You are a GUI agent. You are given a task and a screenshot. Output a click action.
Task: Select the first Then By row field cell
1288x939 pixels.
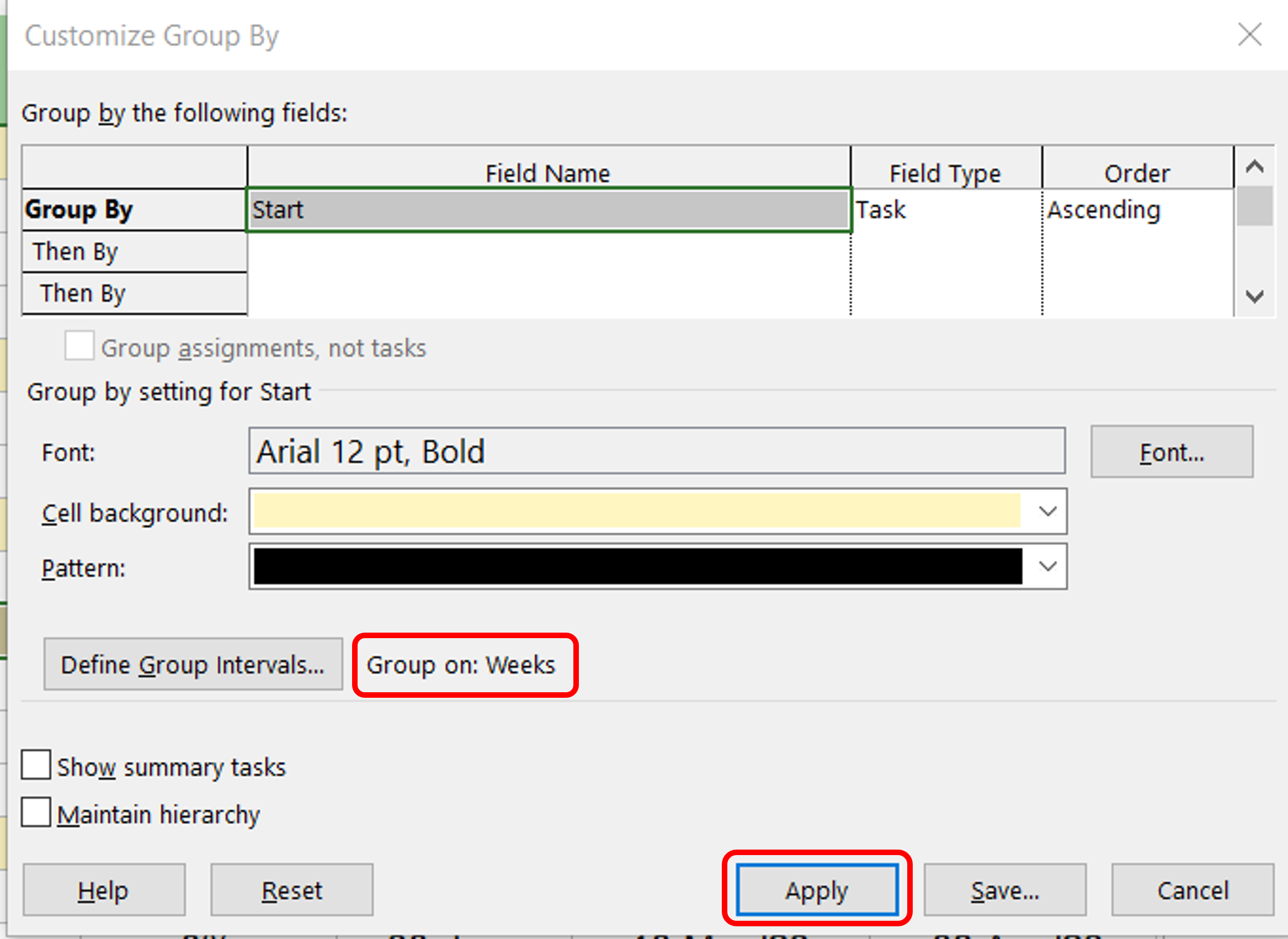549,252
